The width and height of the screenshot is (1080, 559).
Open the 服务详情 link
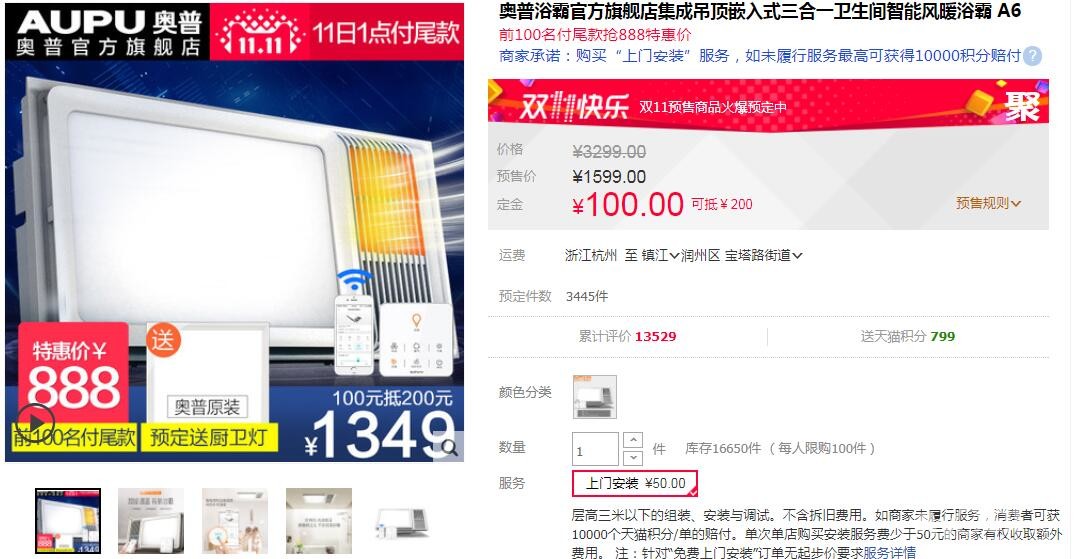[890, 552]
